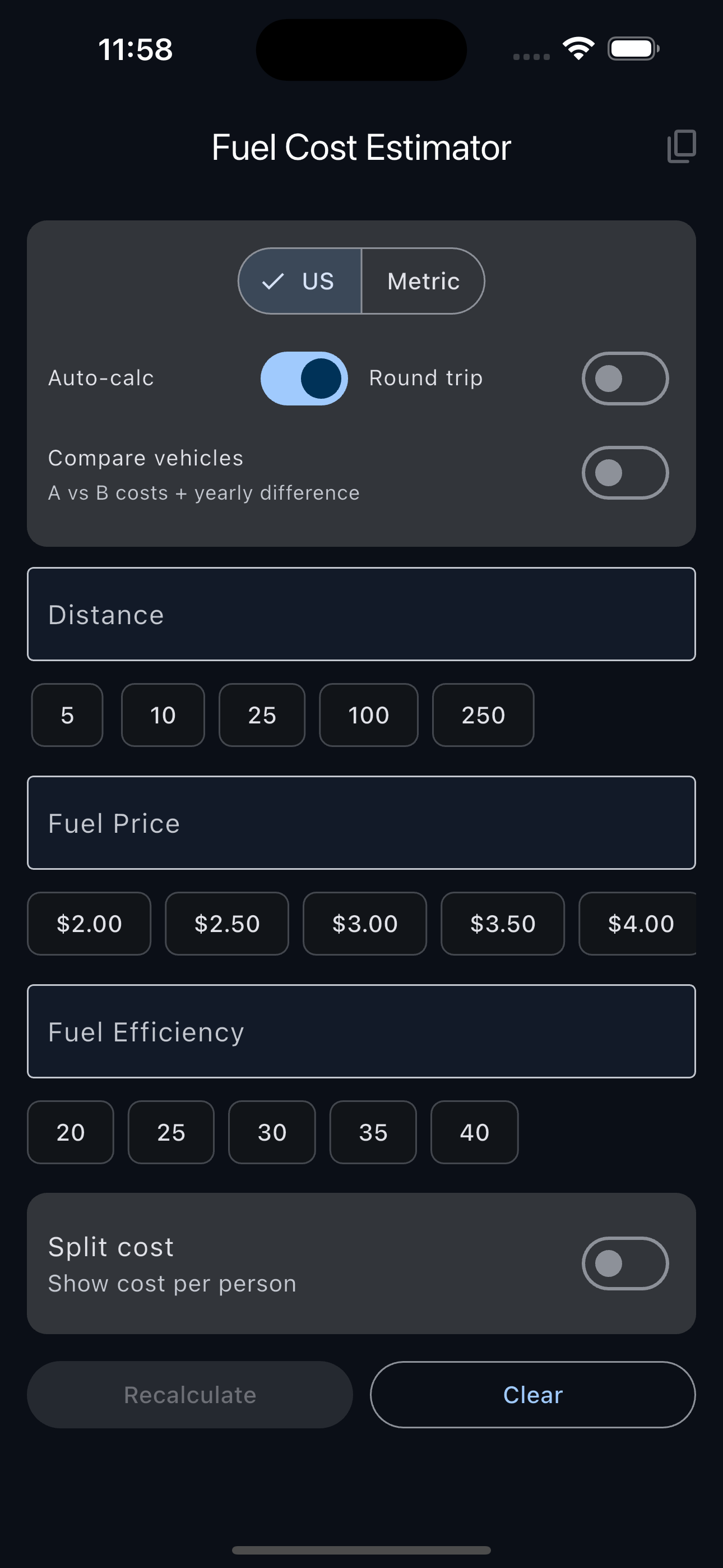Select the US units segment

pos(300,281)
